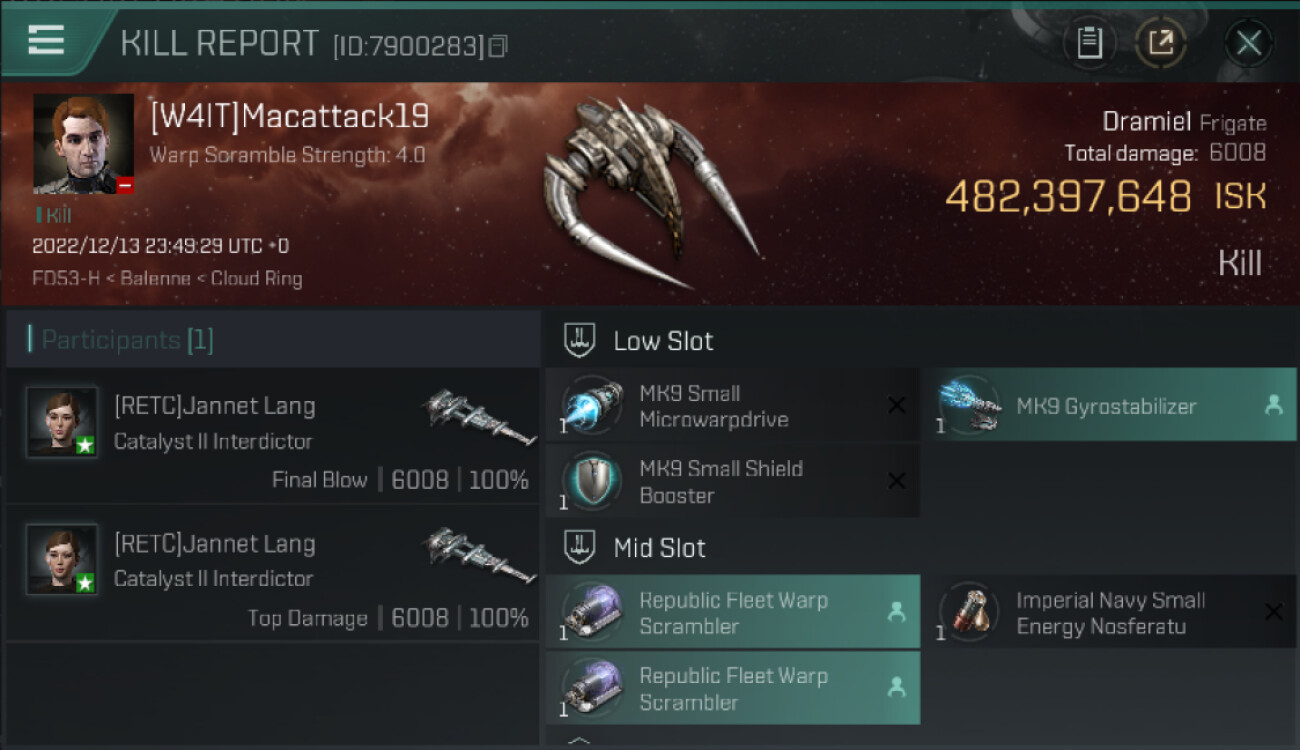
Task: Copy the kill report ID
Action: click(498, 46)
